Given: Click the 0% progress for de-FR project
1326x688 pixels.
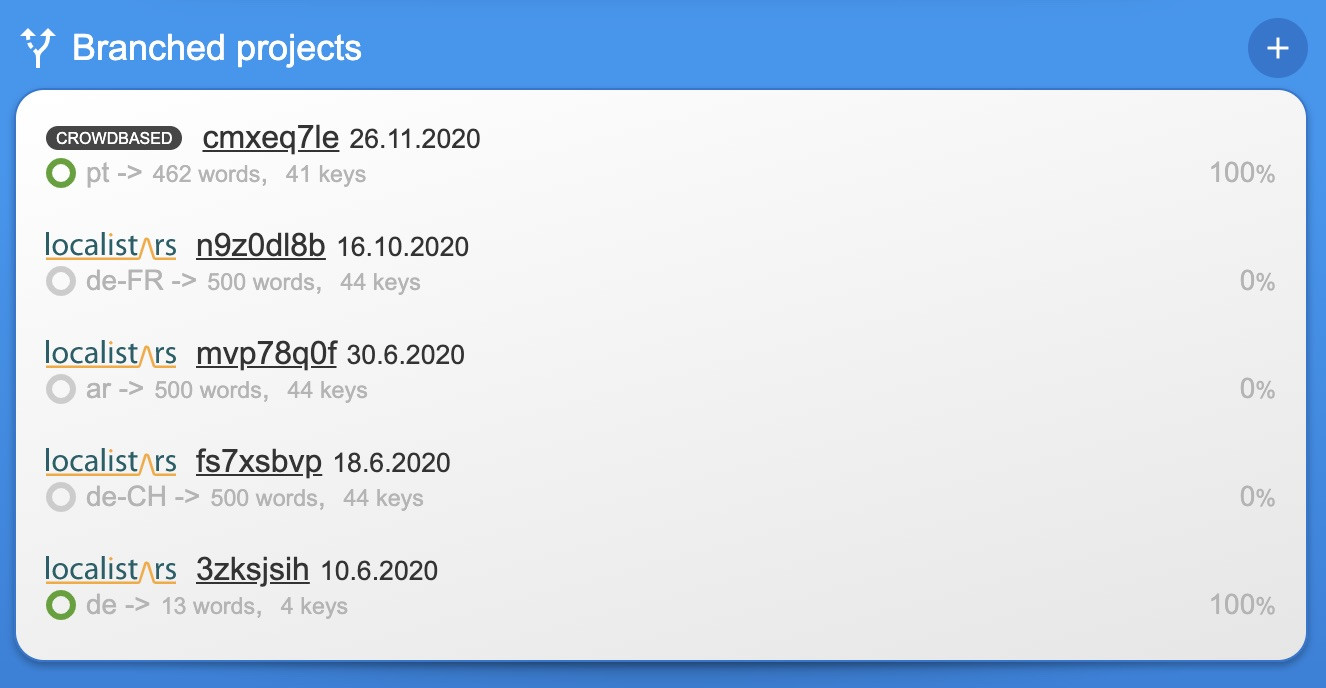Looking at the screenshot, I should (x=1257, y=282).
